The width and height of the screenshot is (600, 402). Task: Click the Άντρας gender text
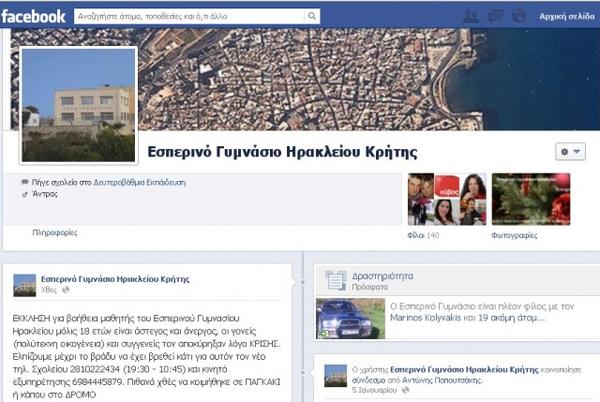coord(45,194)
